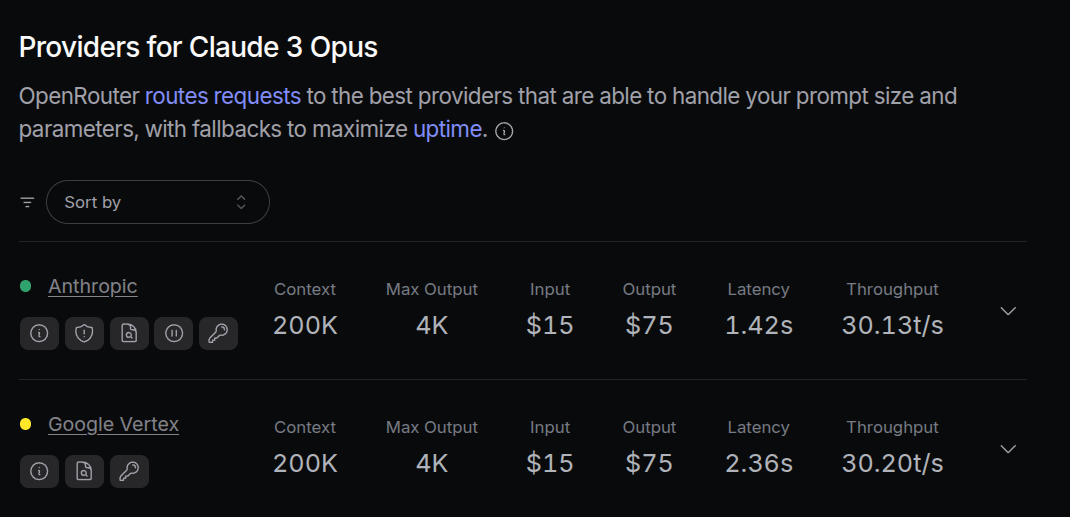Open the Anthropic provider link

coord(93,286)
